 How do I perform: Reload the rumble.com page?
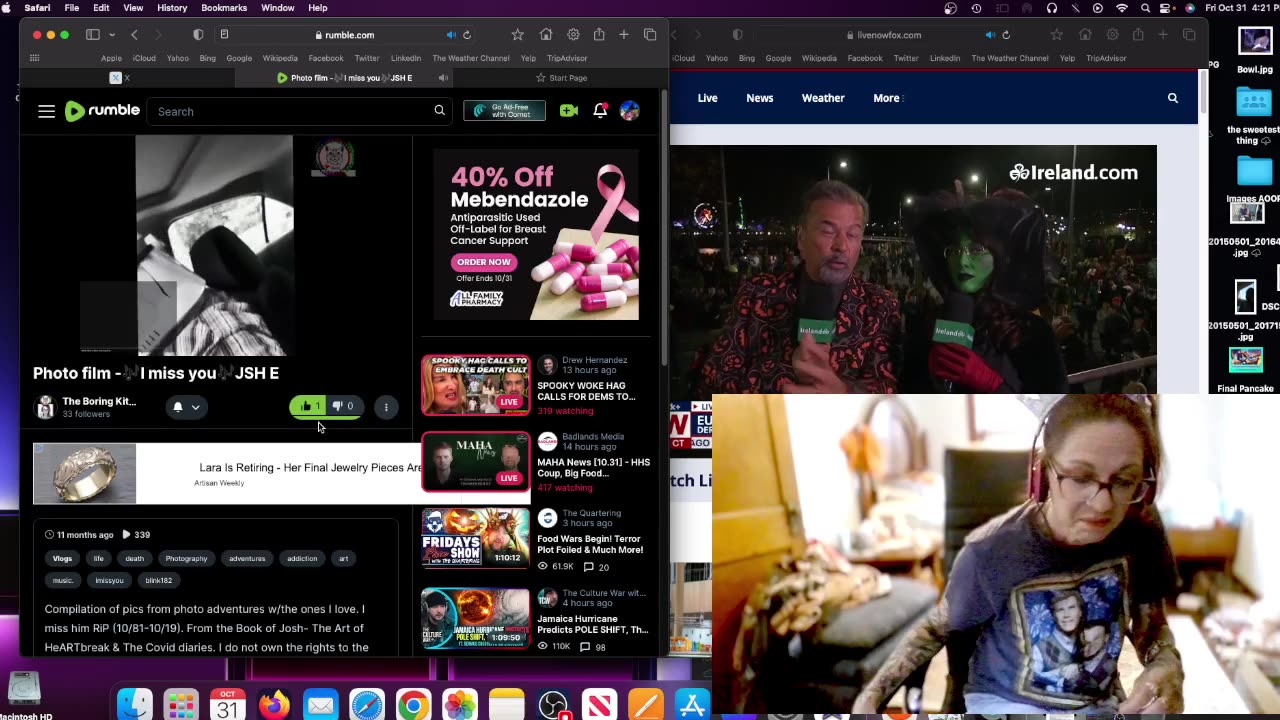click(466, 35)
